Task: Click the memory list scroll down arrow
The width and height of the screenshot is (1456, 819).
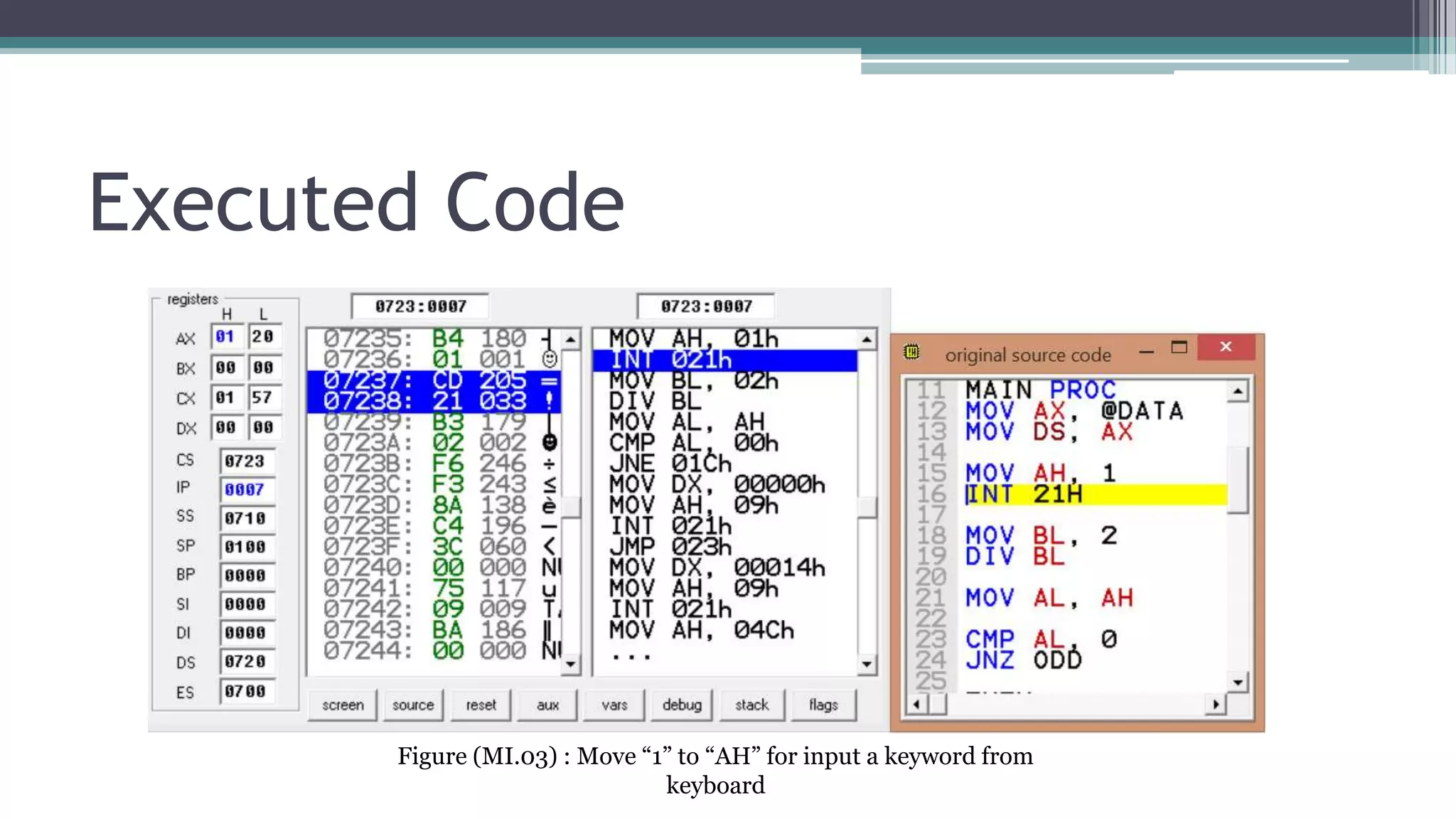Action: tap(570, 664)
